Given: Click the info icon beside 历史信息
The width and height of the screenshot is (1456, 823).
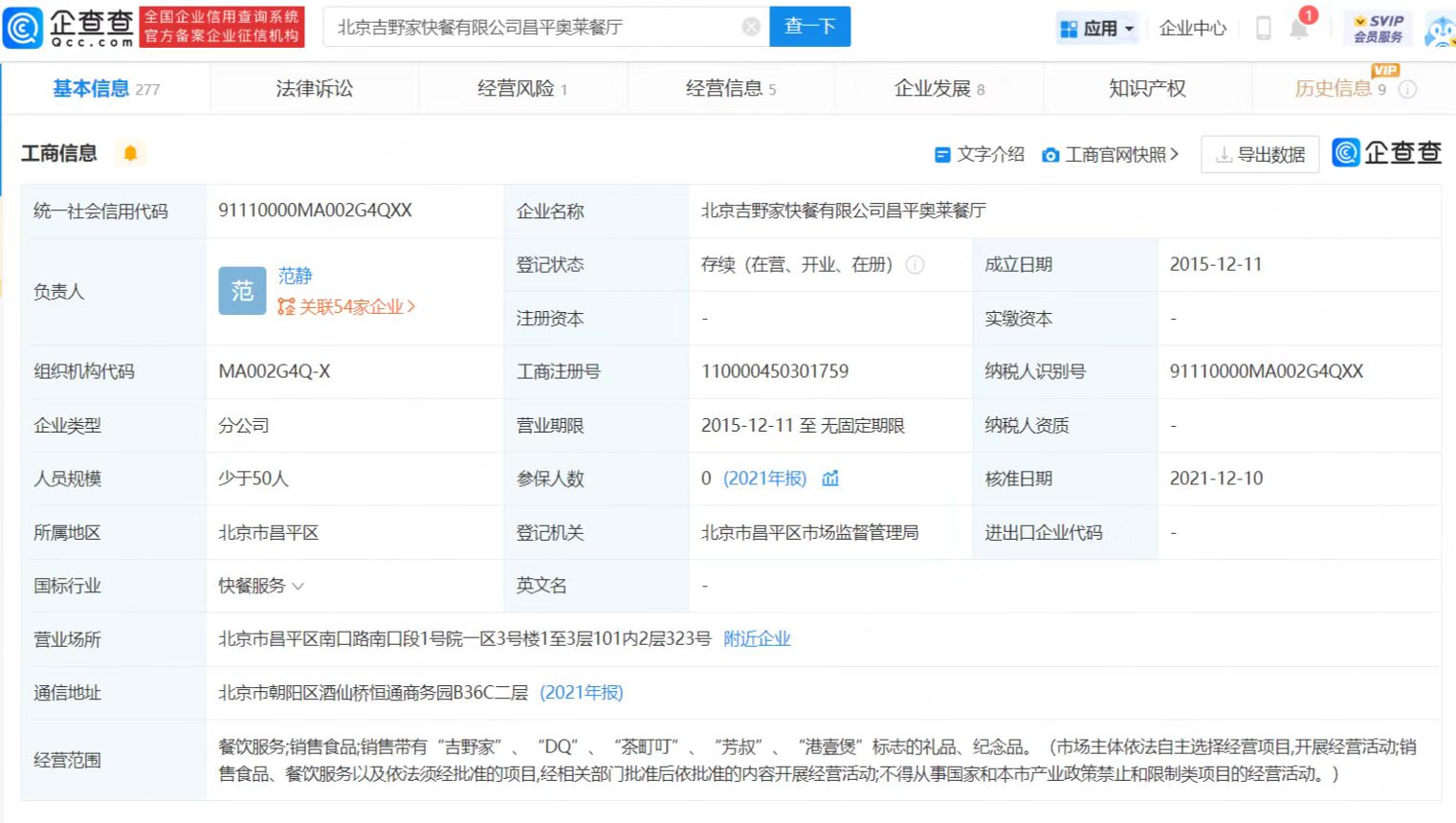Looking at the screenshot, I should [1407, 89].
